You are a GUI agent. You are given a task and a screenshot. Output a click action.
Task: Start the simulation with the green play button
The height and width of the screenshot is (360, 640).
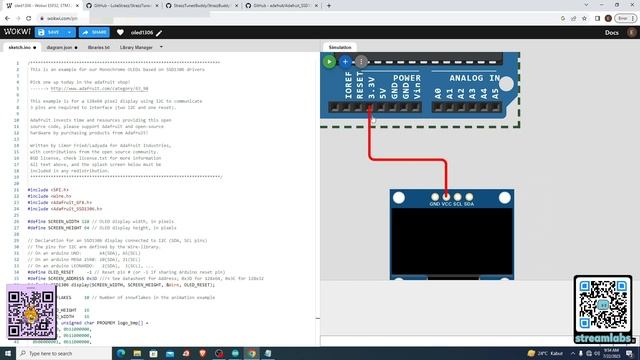(329, 62)
